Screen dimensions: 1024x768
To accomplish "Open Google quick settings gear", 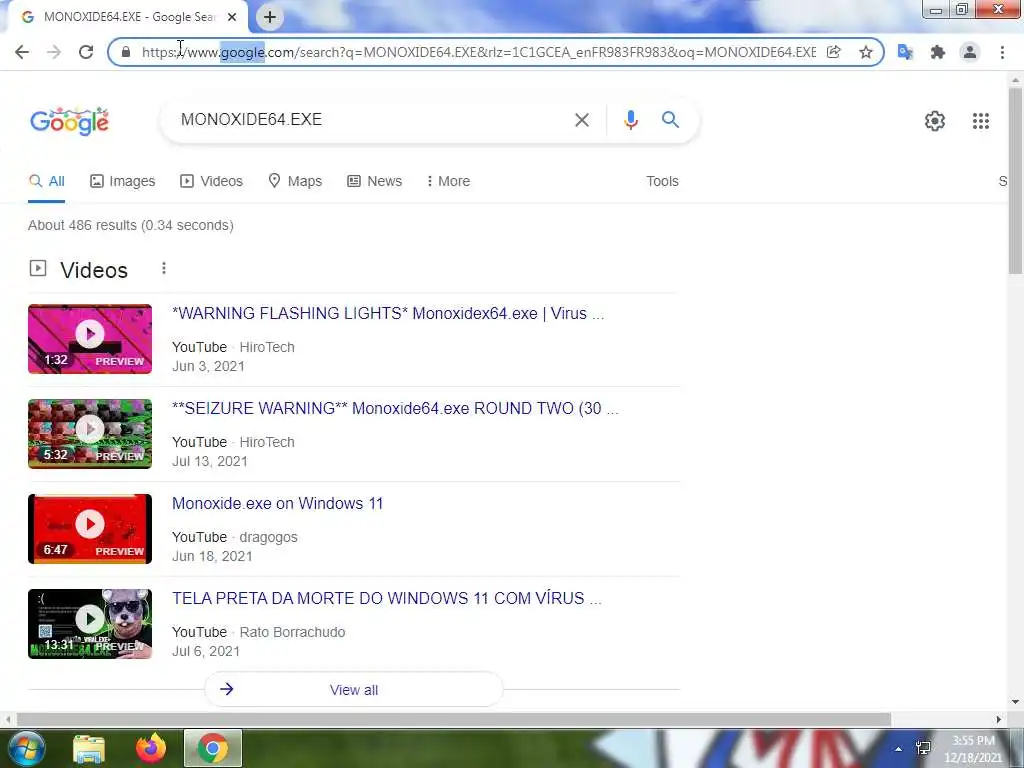I will [935, 121].
